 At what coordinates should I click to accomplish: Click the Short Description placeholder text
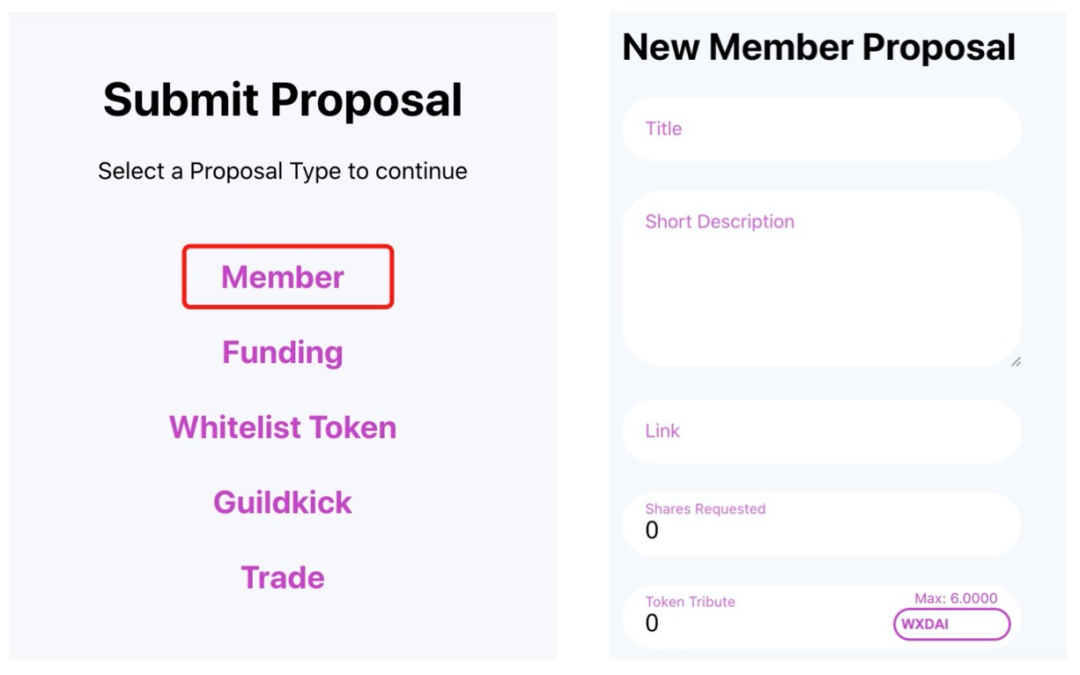tap(720, 222)
